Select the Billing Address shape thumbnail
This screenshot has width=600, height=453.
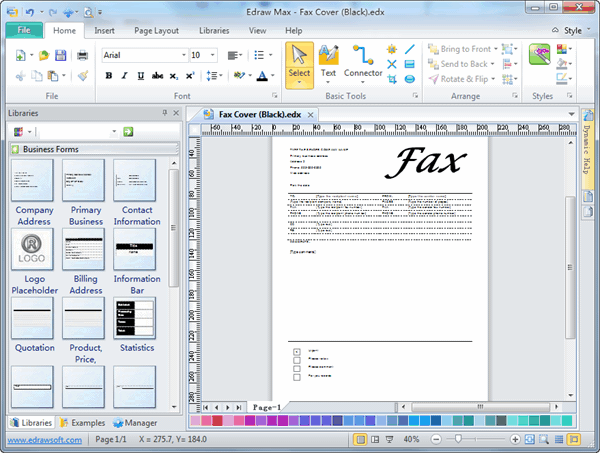[83, 249]
